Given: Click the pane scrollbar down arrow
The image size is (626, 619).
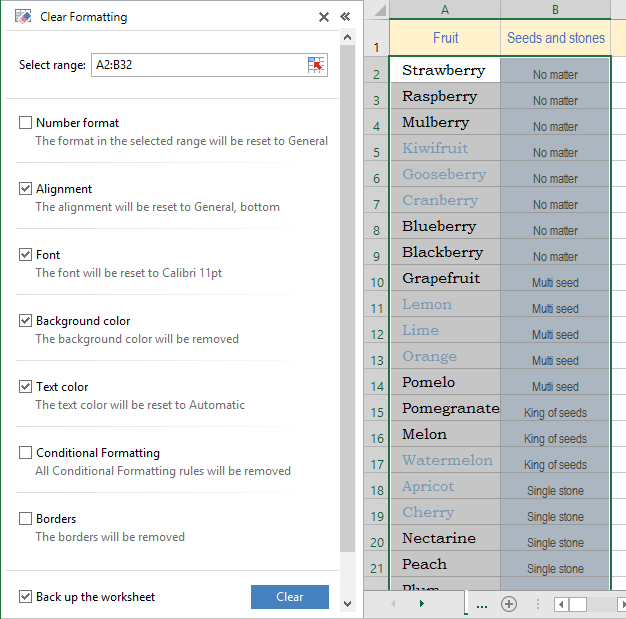Looking at the screenshot, I should pos(347,603).
